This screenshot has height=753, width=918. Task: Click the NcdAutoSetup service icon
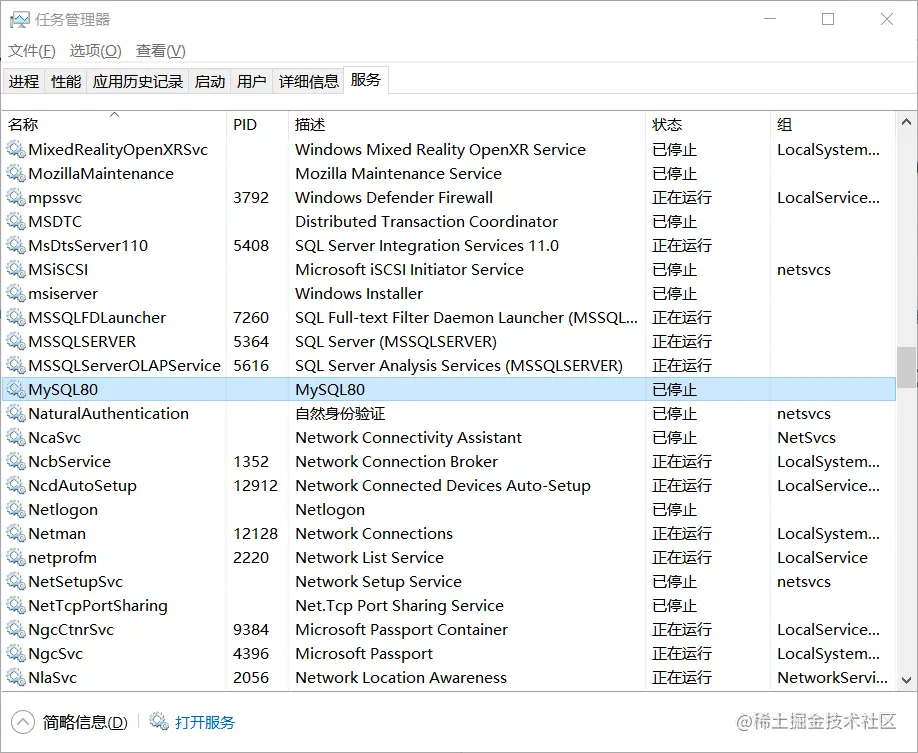pyautogui.click(x=16, y=485)
